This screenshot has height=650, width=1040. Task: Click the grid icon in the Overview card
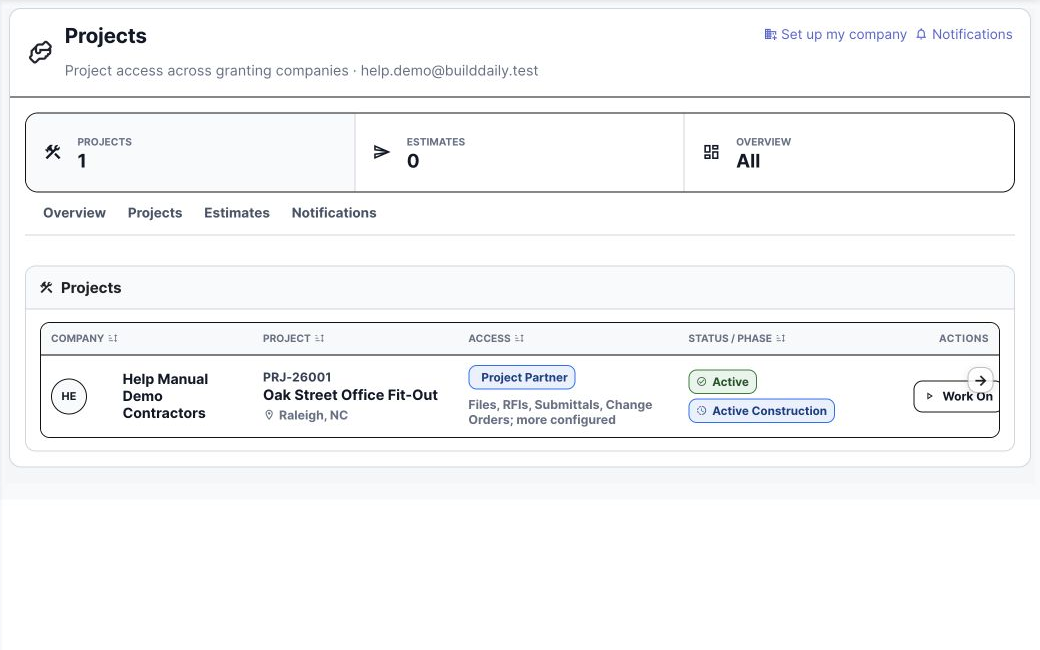point(711,152)
